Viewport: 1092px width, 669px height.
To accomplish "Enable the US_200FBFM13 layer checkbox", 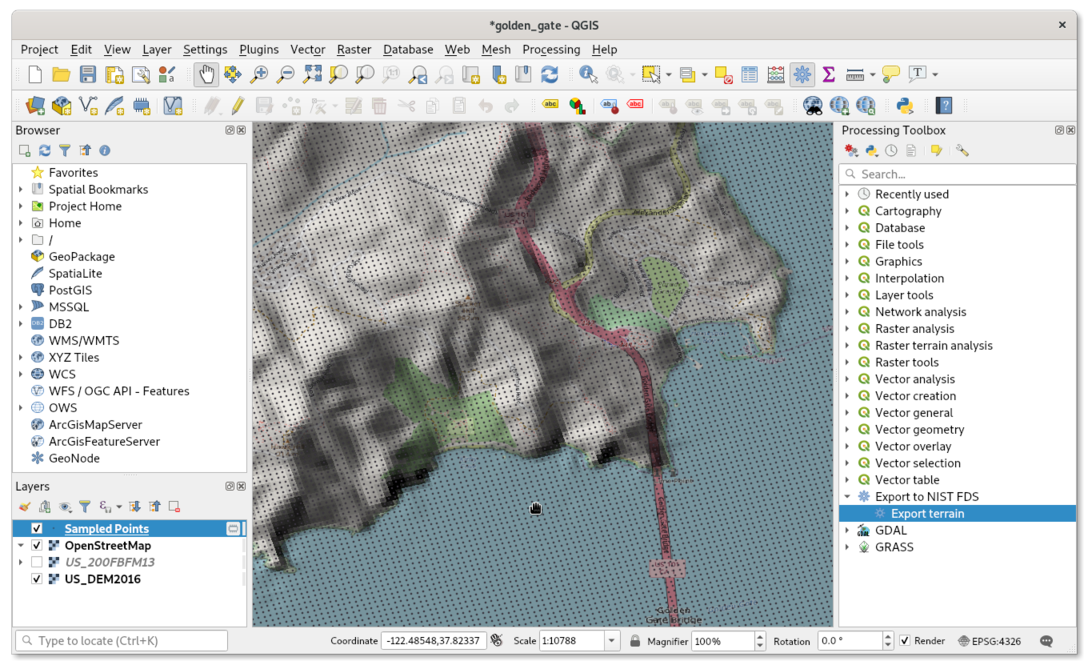I will (x=37, y=562).
